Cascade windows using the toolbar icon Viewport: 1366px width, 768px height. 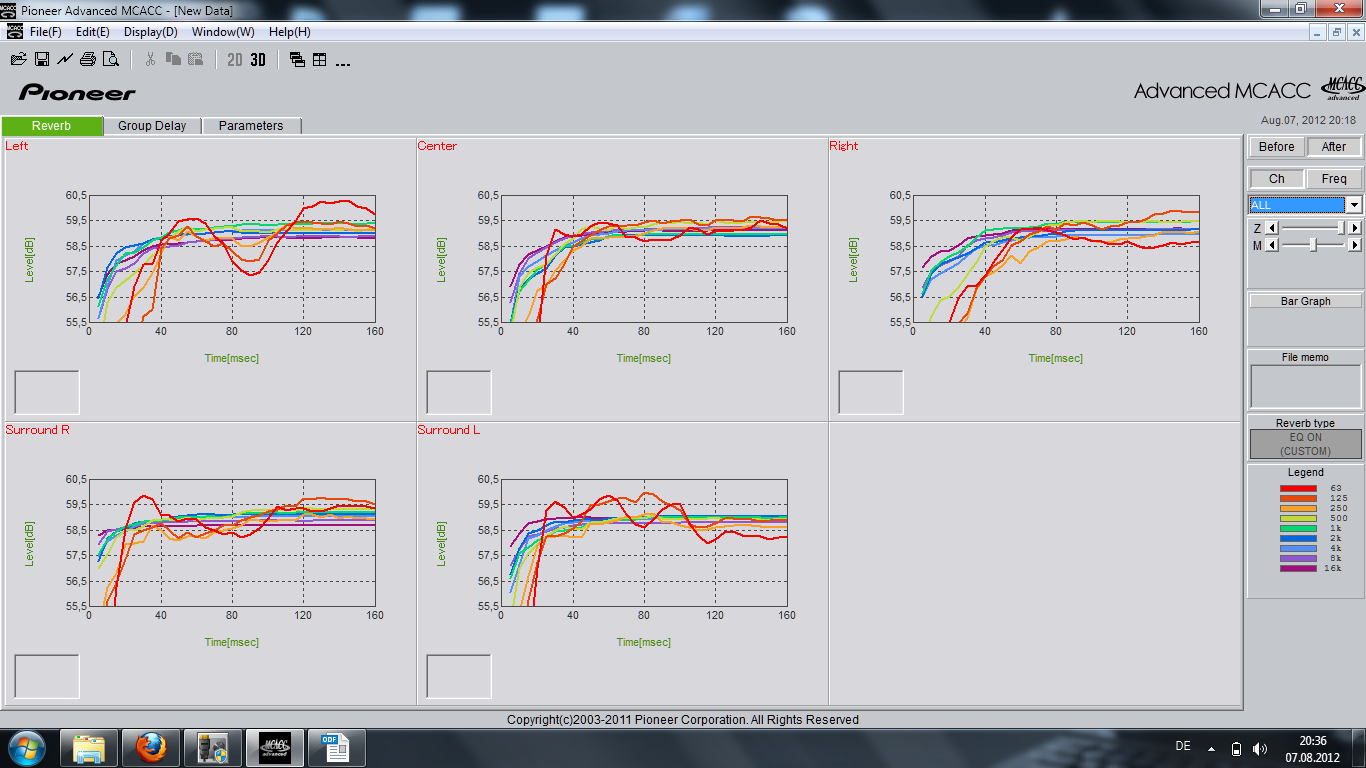[297, 59]
